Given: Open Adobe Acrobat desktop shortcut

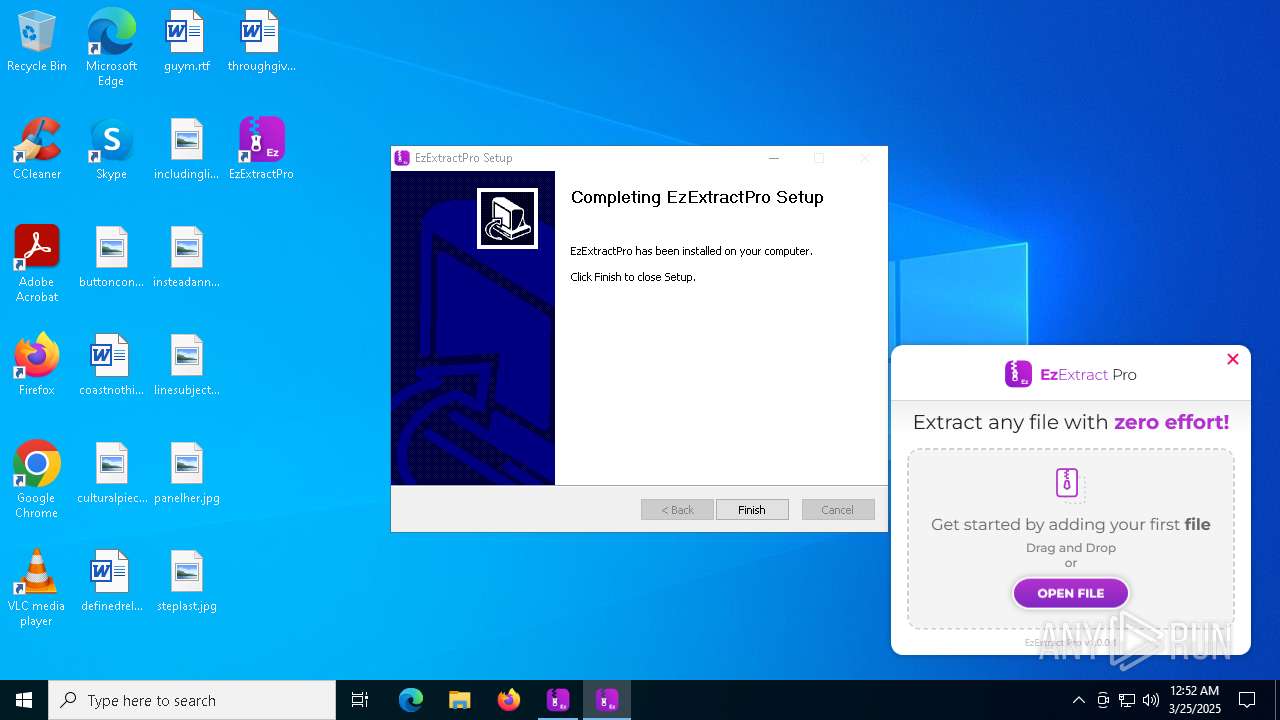Looking at the screenshot, I should click(x=37, y=264).
